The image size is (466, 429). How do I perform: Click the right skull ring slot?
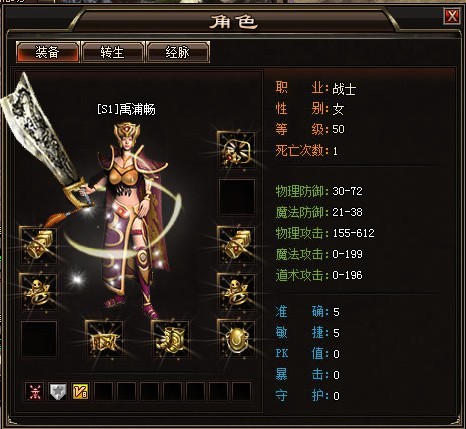(236, 292)
